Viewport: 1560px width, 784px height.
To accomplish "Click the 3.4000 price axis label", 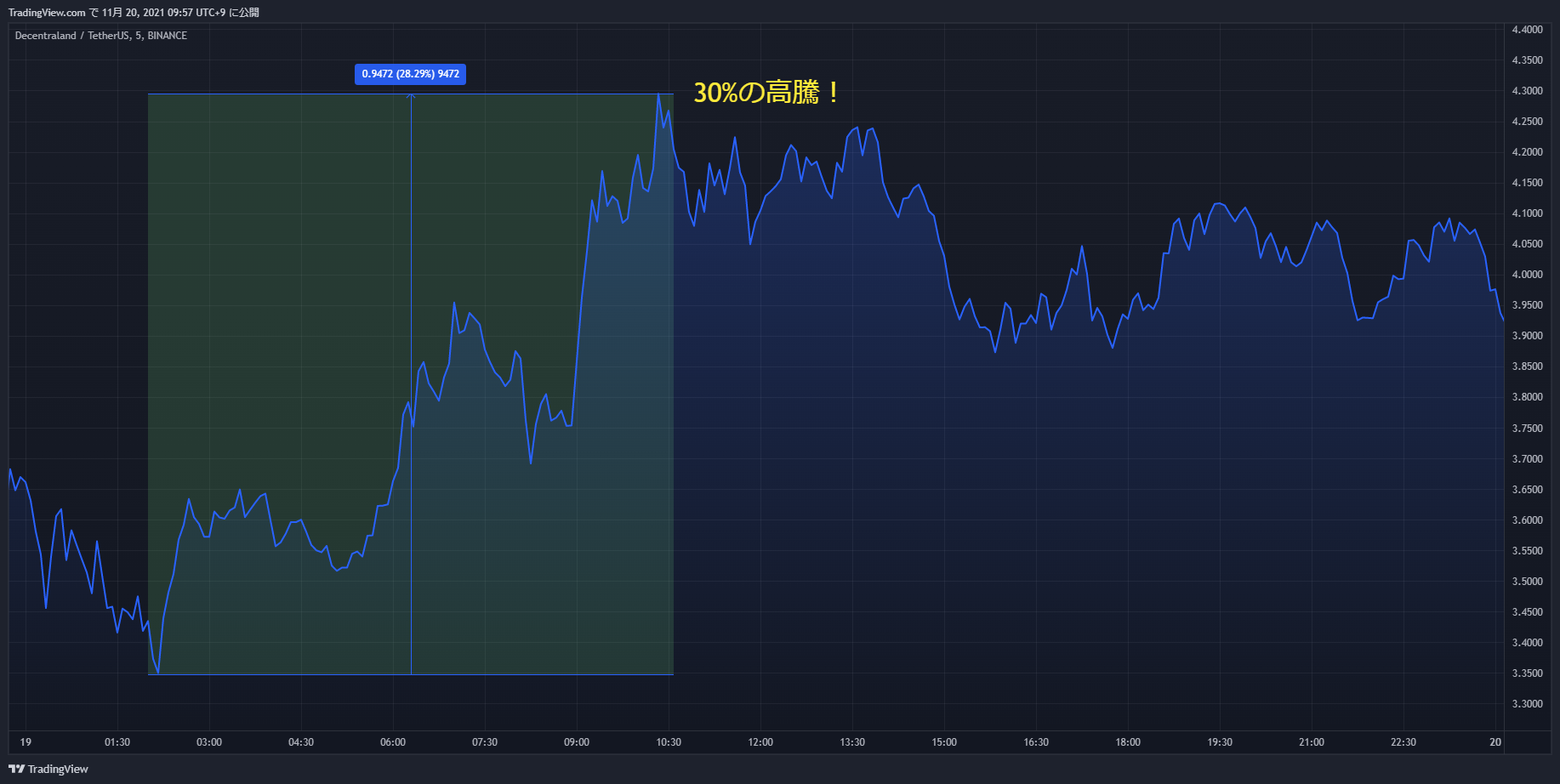I will [1527, 643].
